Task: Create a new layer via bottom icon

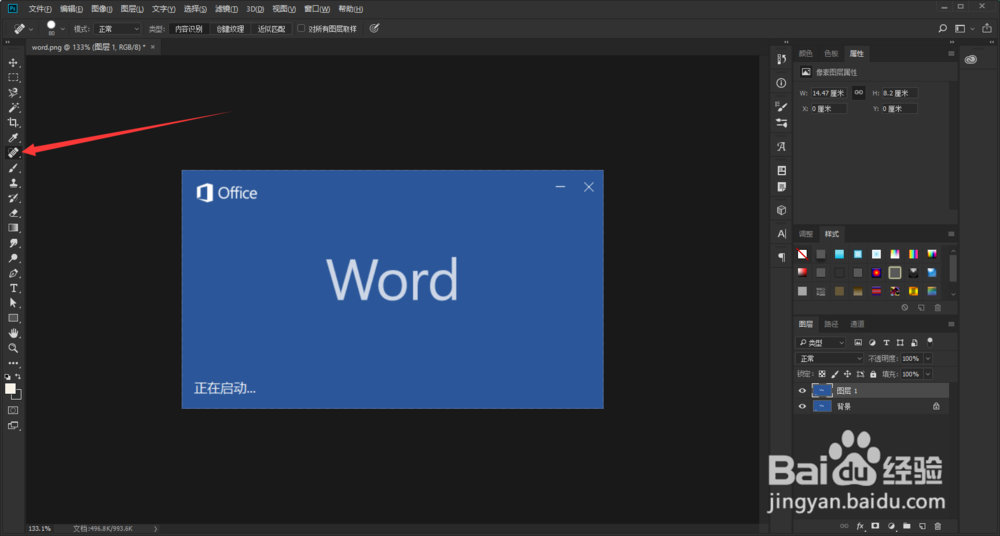Action: (922, 526)
